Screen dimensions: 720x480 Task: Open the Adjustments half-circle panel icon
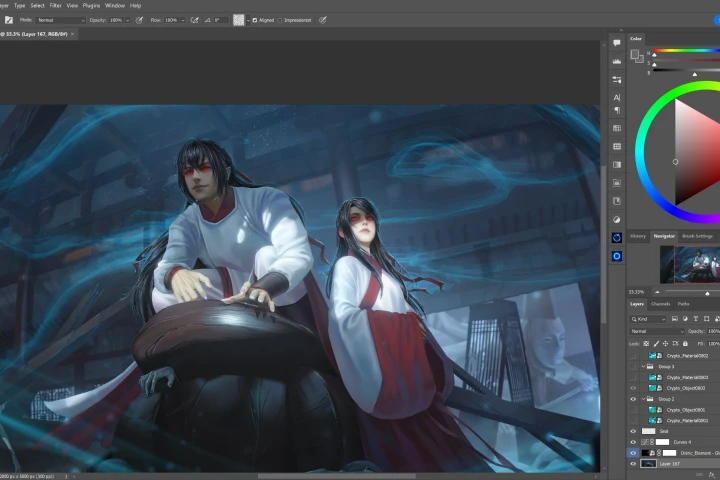(x=617, y=220)
